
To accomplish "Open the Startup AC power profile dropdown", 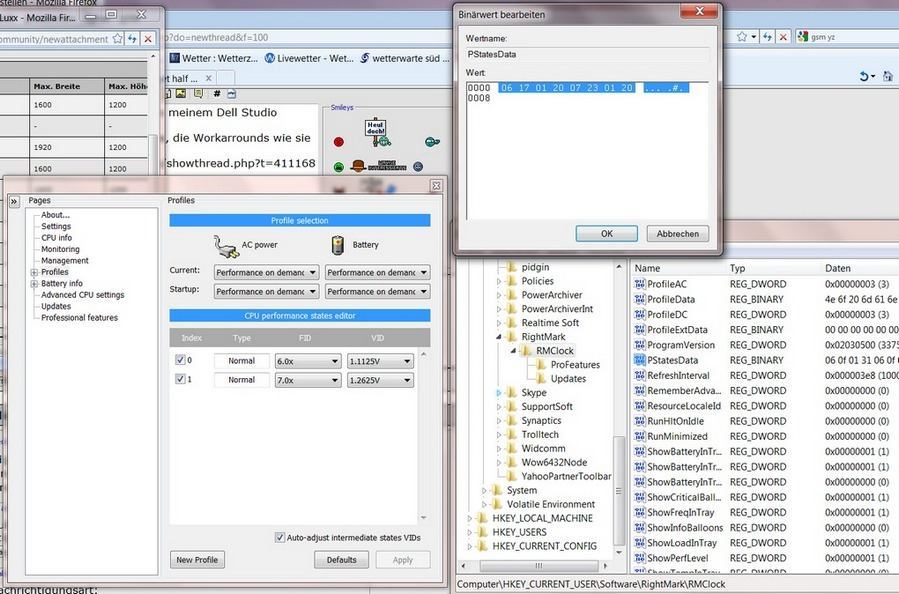I will pos(266,291).
